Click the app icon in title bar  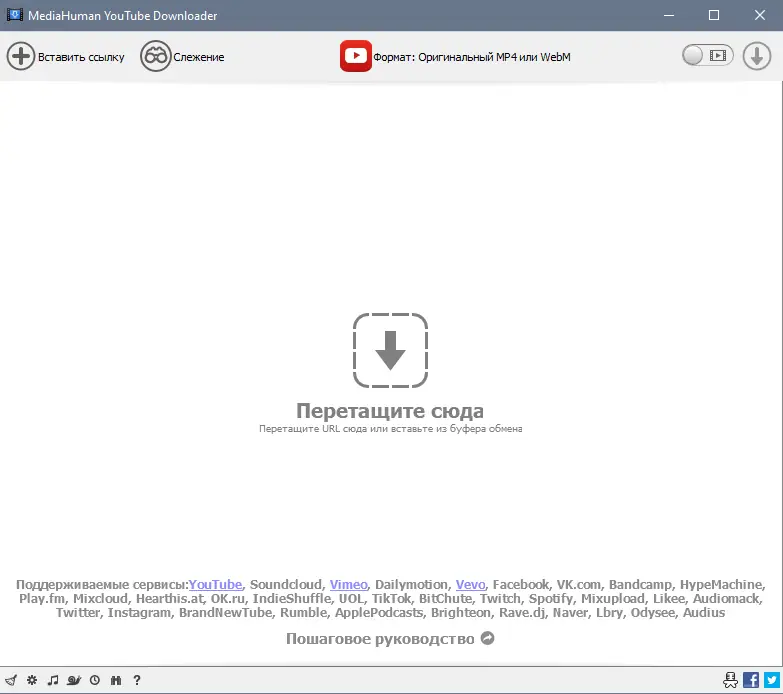pos(14,15)
